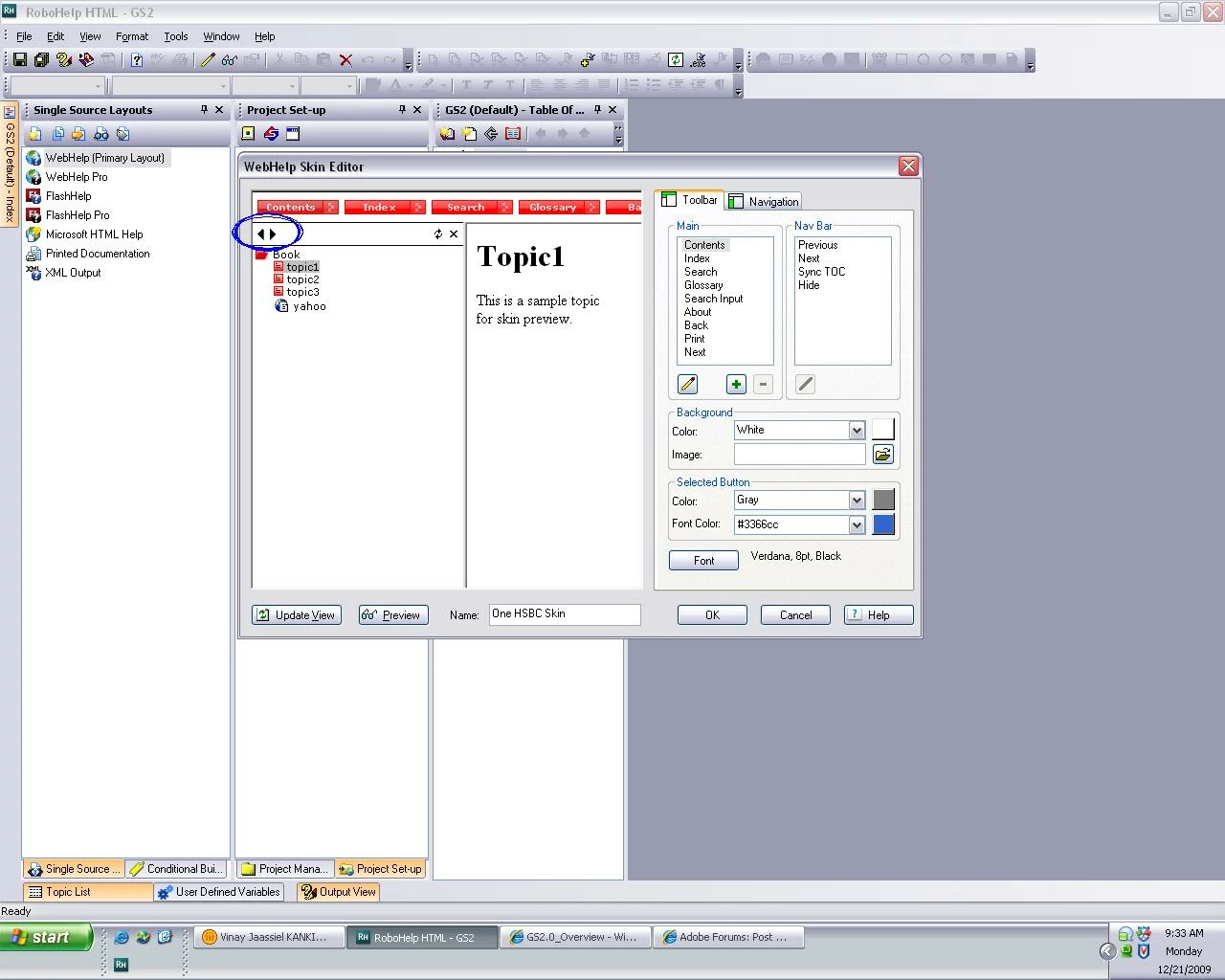
Task: Click the green refresh arrows toolbar icon
Action: [676, 59]
